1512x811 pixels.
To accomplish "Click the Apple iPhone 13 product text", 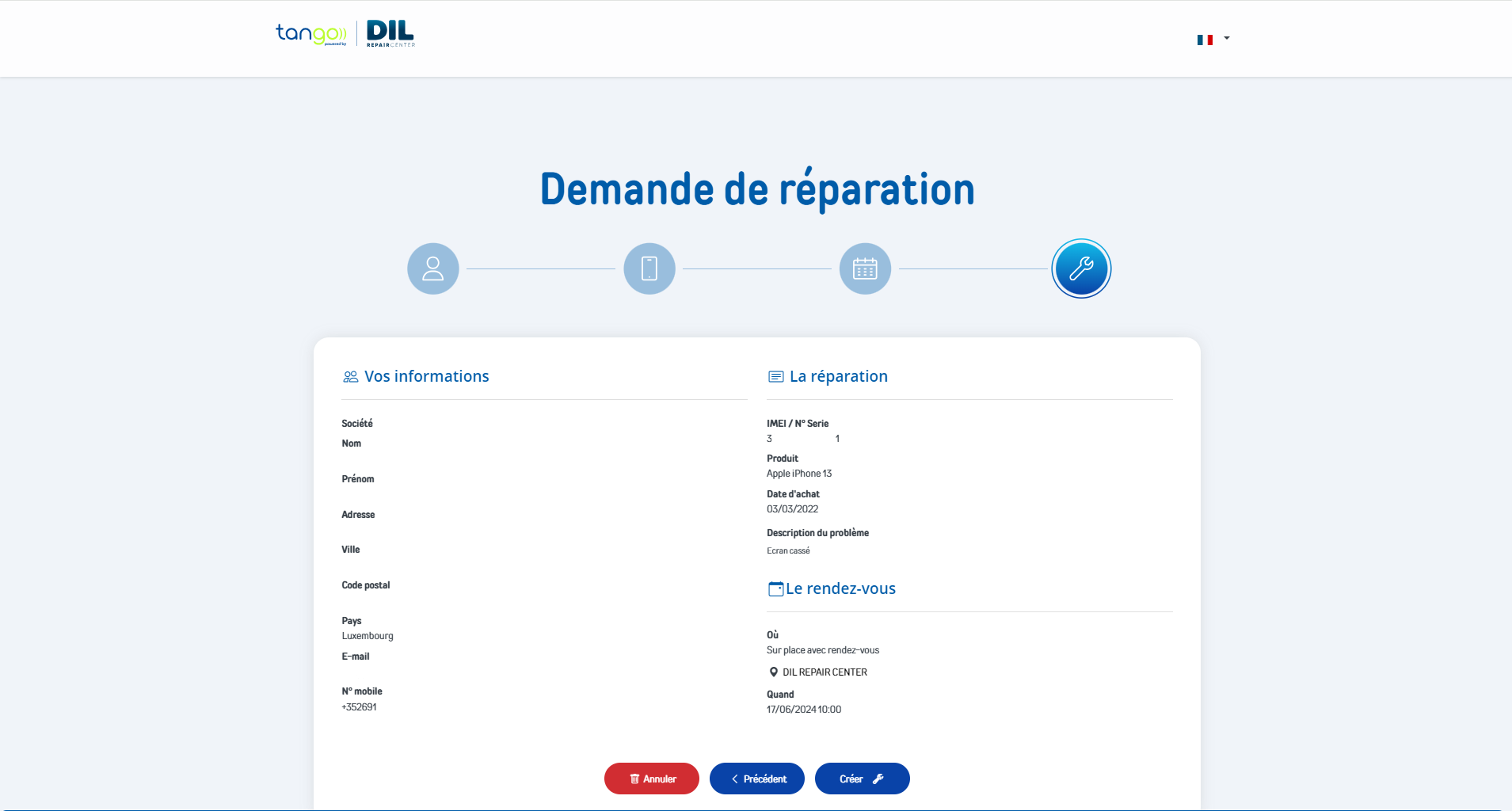I will click(x=799, y=474).
